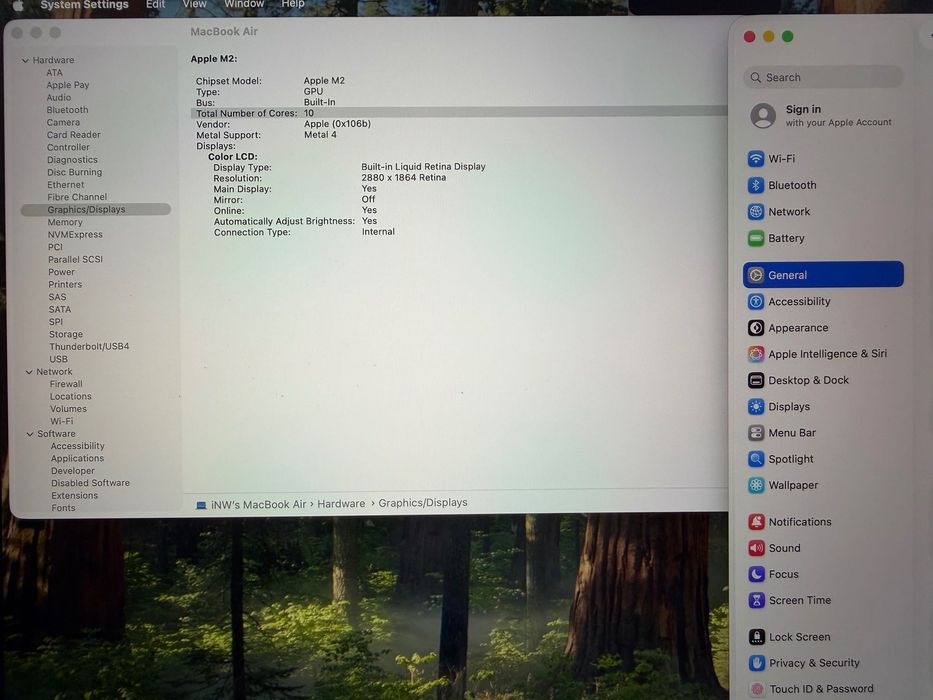Open Bluetooth icon in System Settings sidebar

coord(756,185)
